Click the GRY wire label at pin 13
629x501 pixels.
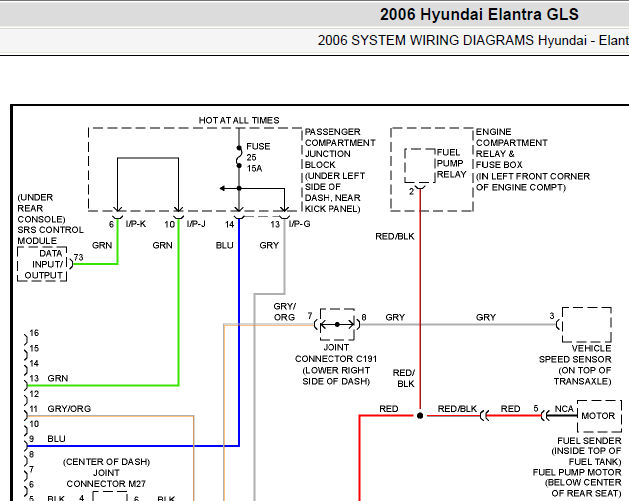pos(269,245)
